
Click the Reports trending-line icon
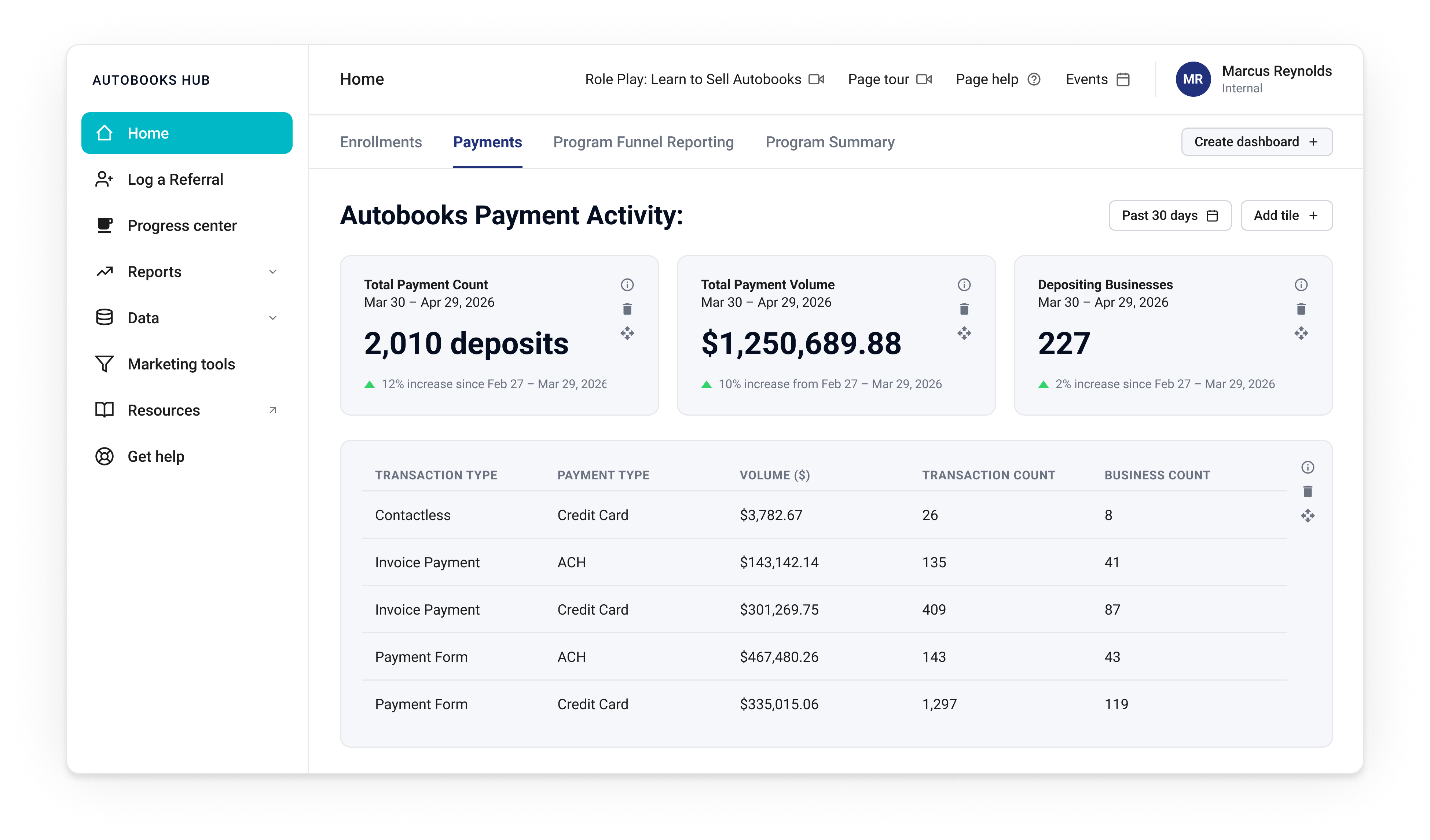104,272
